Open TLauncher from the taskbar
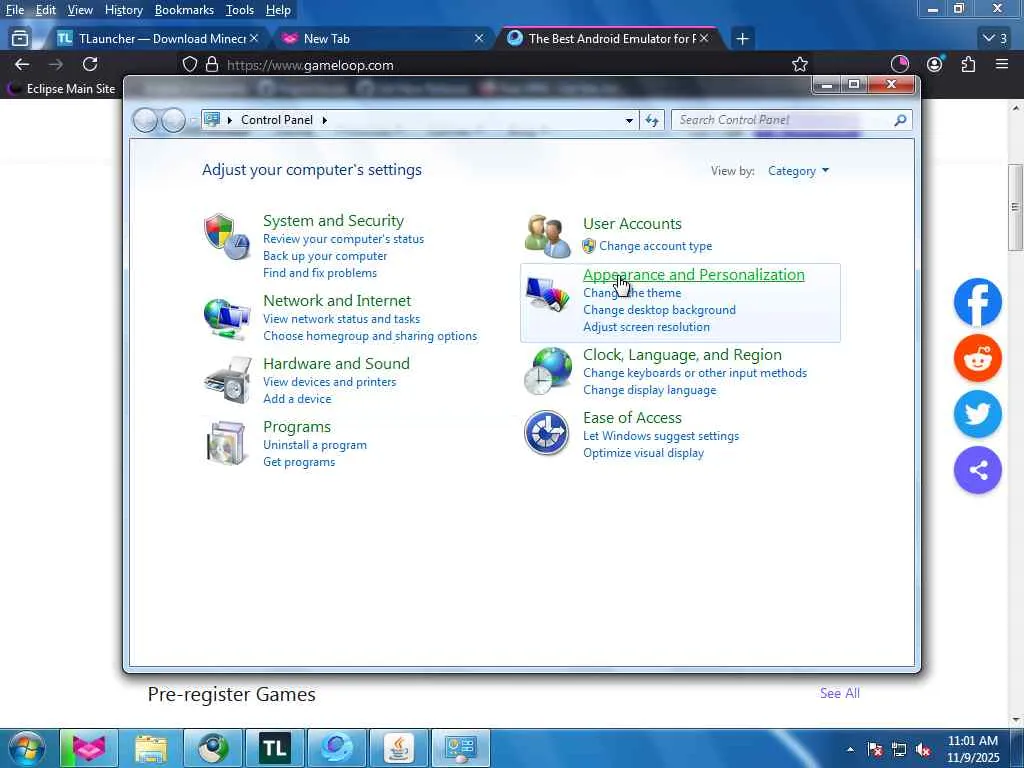 coord(274,748)
